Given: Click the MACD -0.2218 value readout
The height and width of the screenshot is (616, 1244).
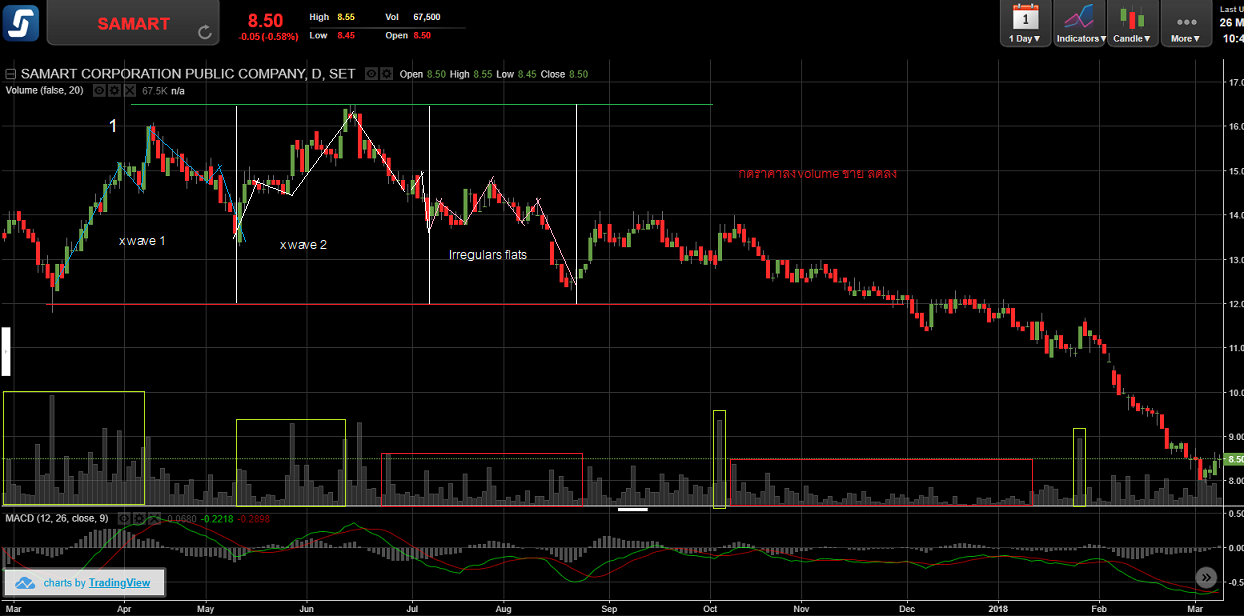Looking at the screenshot, I should pos(217,519).
